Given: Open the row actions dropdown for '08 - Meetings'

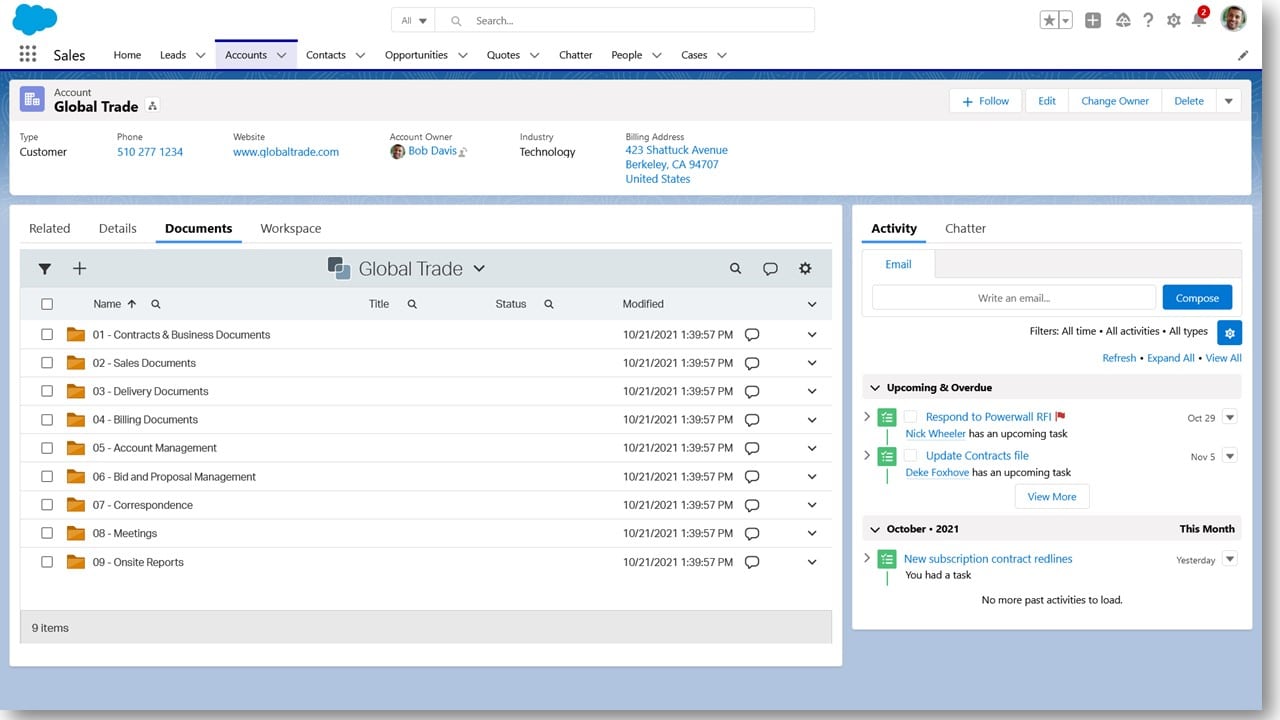Looking at the screenshot, I should tap(811, 533).
